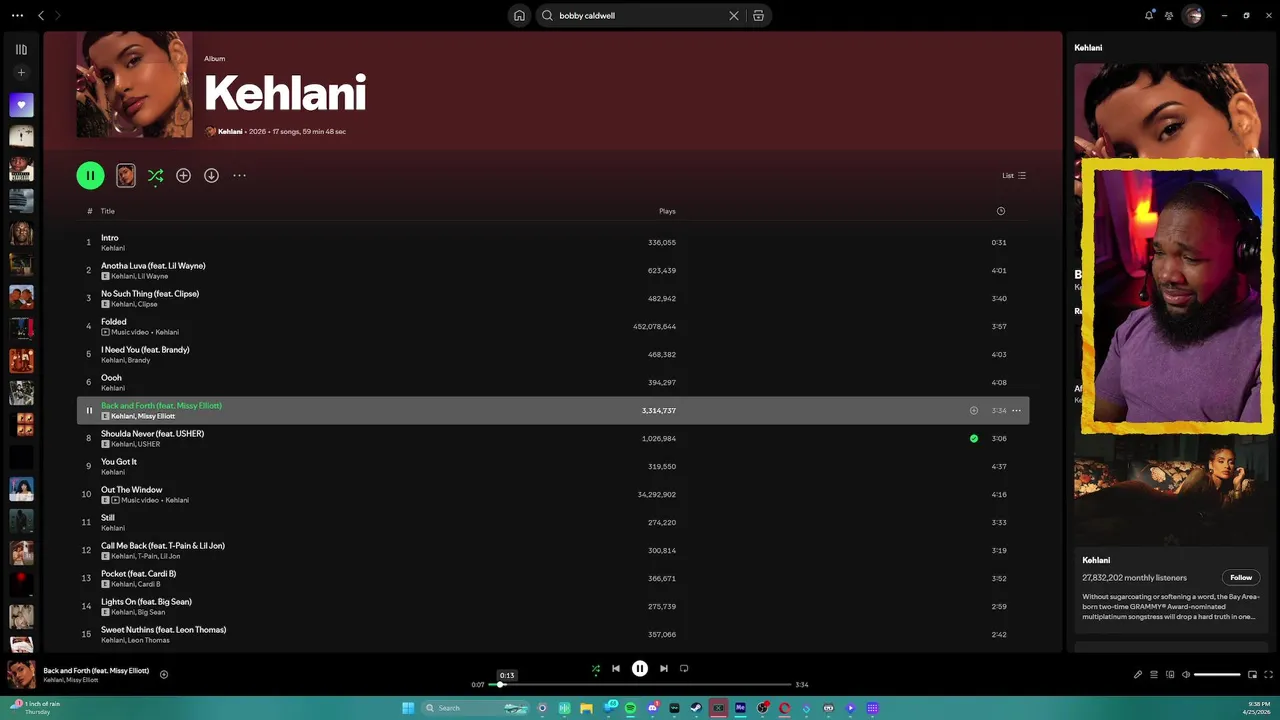Viewport: 1280px width, 720px height.
Task: Select the track Still
Action: click(553, 522)
